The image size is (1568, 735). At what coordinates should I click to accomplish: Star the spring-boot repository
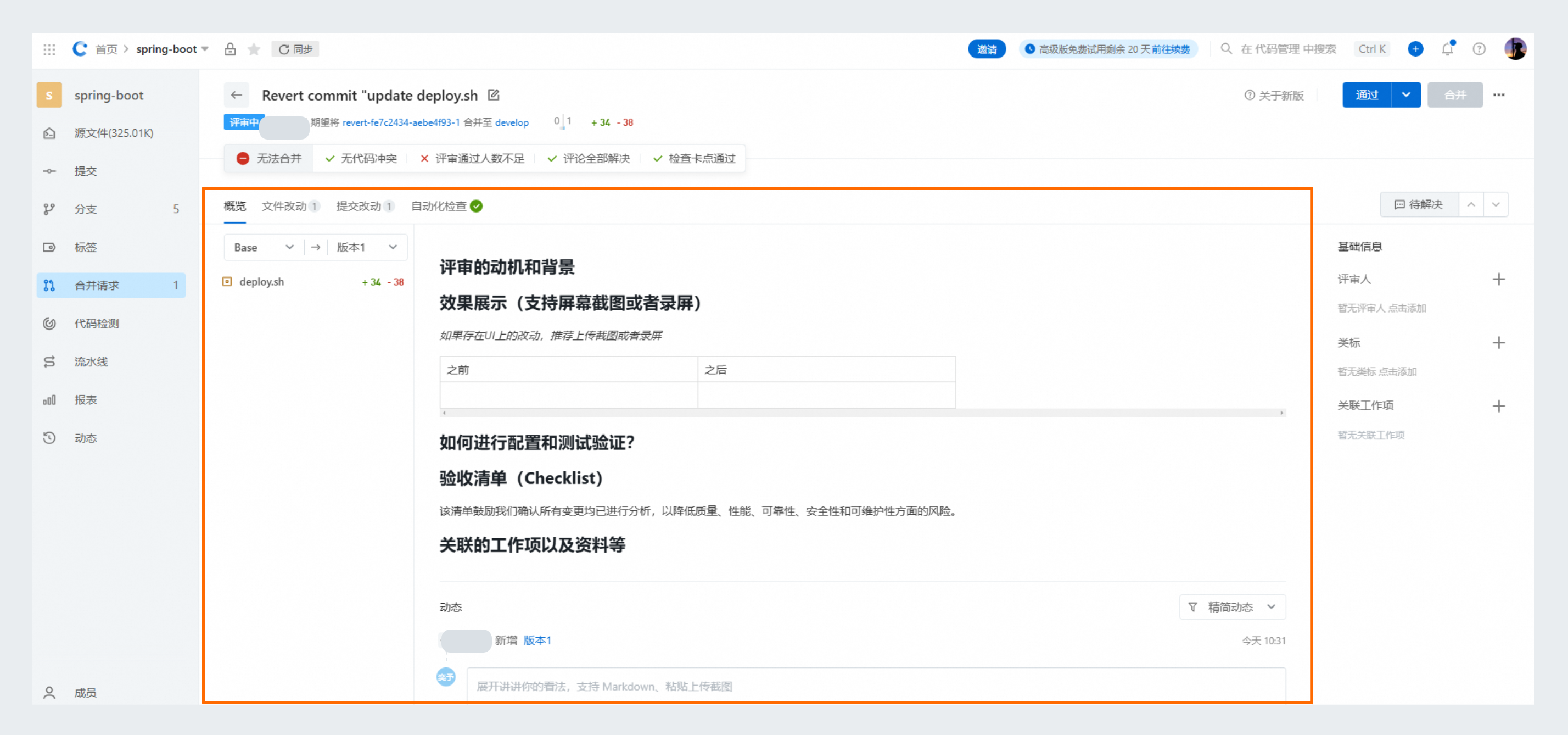pos(254,49)
